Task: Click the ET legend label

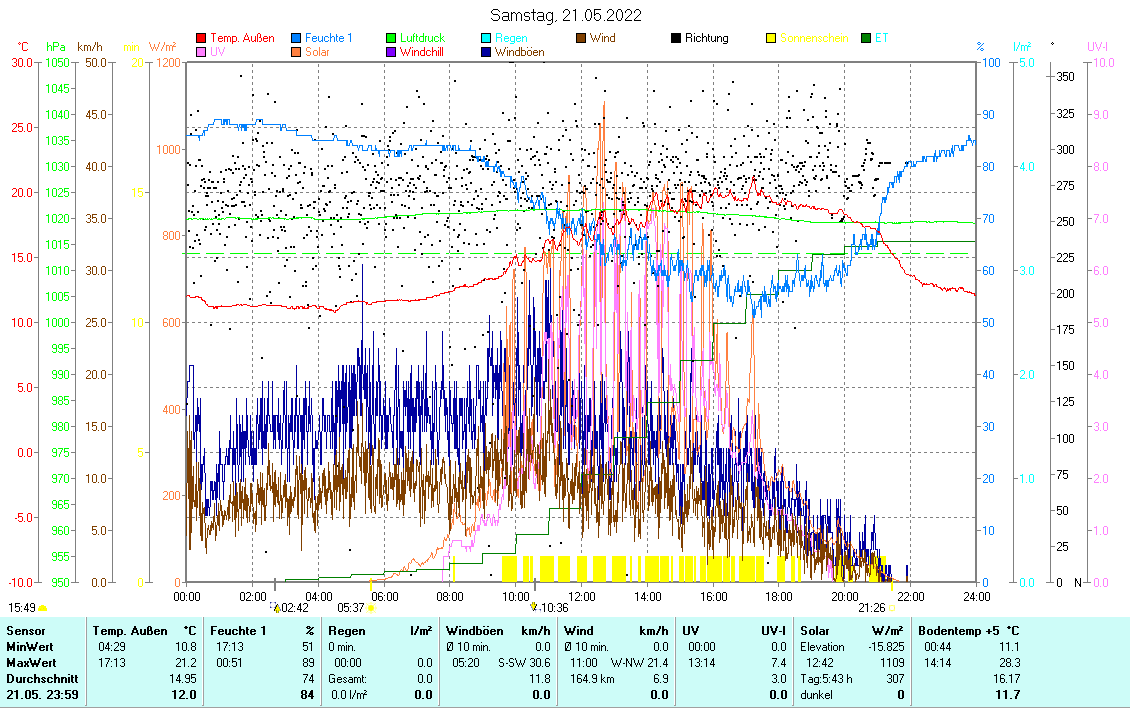Action: click(881, 39)
